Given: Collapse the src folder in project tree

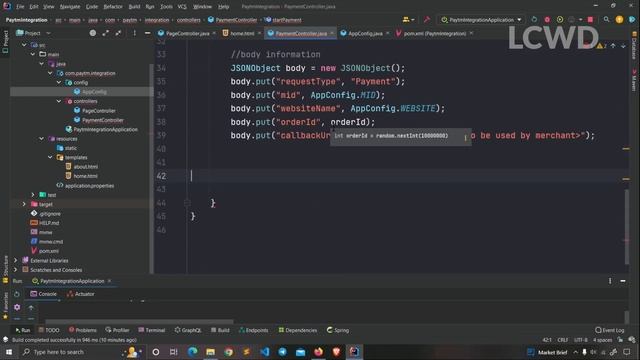Looking at the screenshot, I should click(x=24, y=45).
